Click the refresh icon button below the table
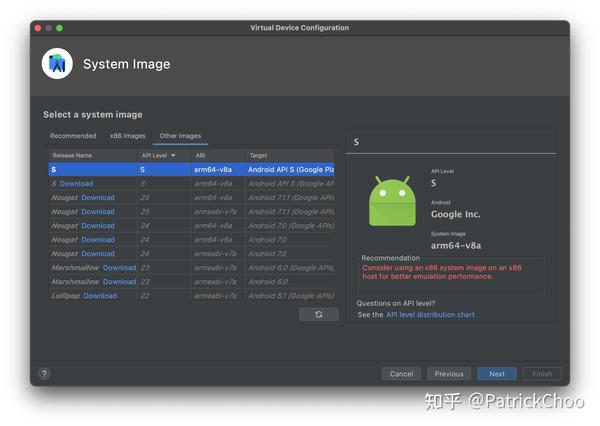Screen dimensions: 600x426 click(318, 314)
